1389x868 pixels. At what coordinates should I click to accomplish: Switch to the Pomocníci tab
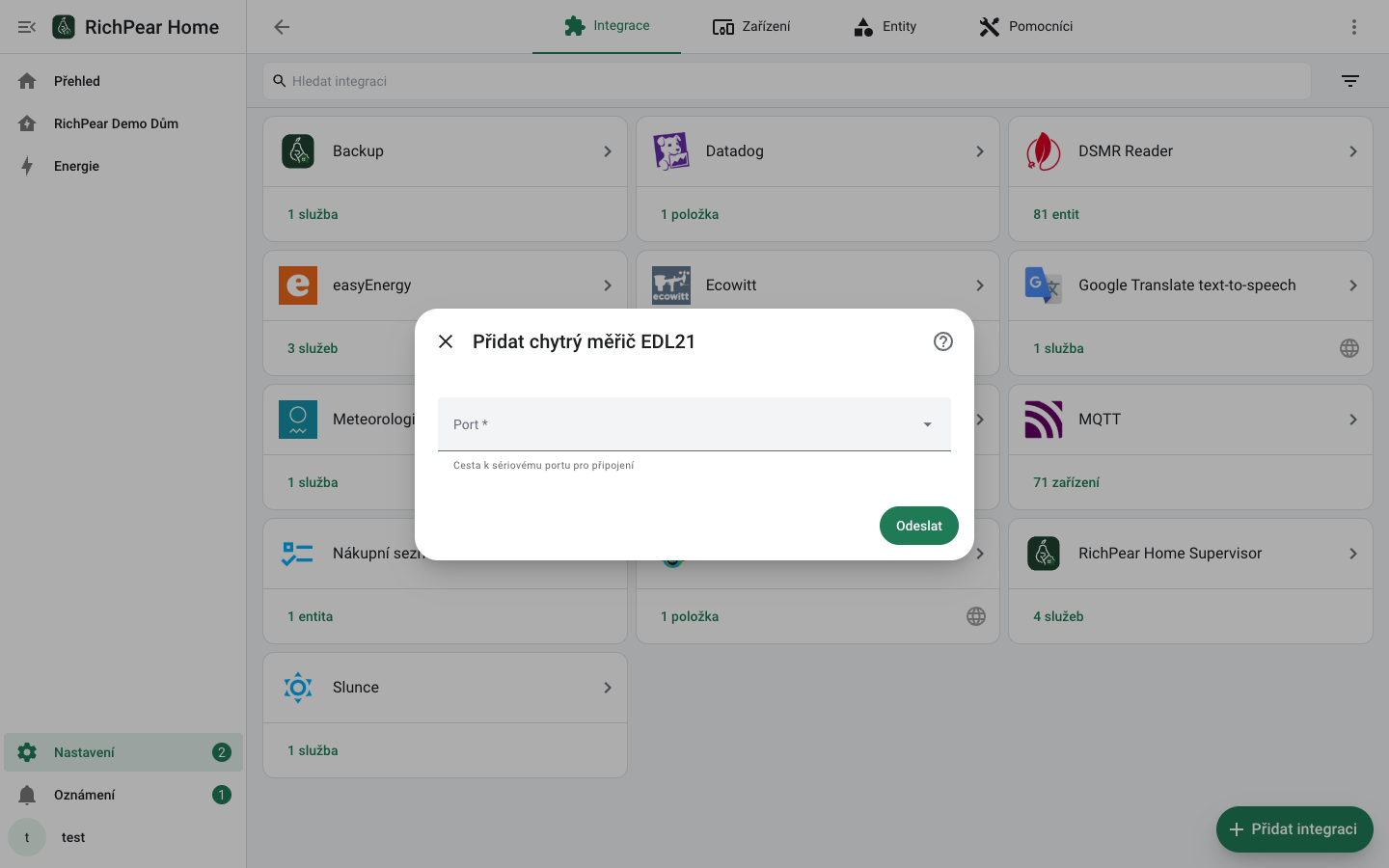pos(1025,26)
